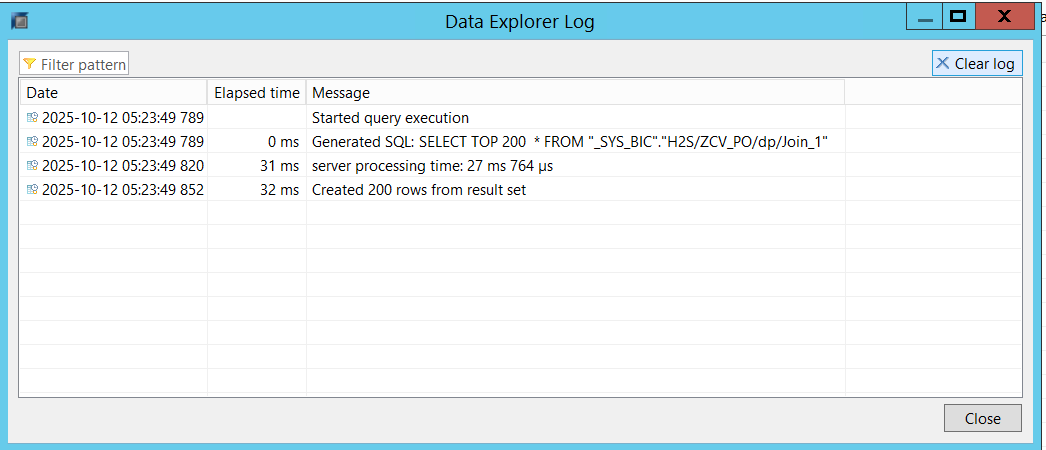1046x450 pixels.
Task: Select the Created 200 rows from result set message
Action: coord(419,190)
